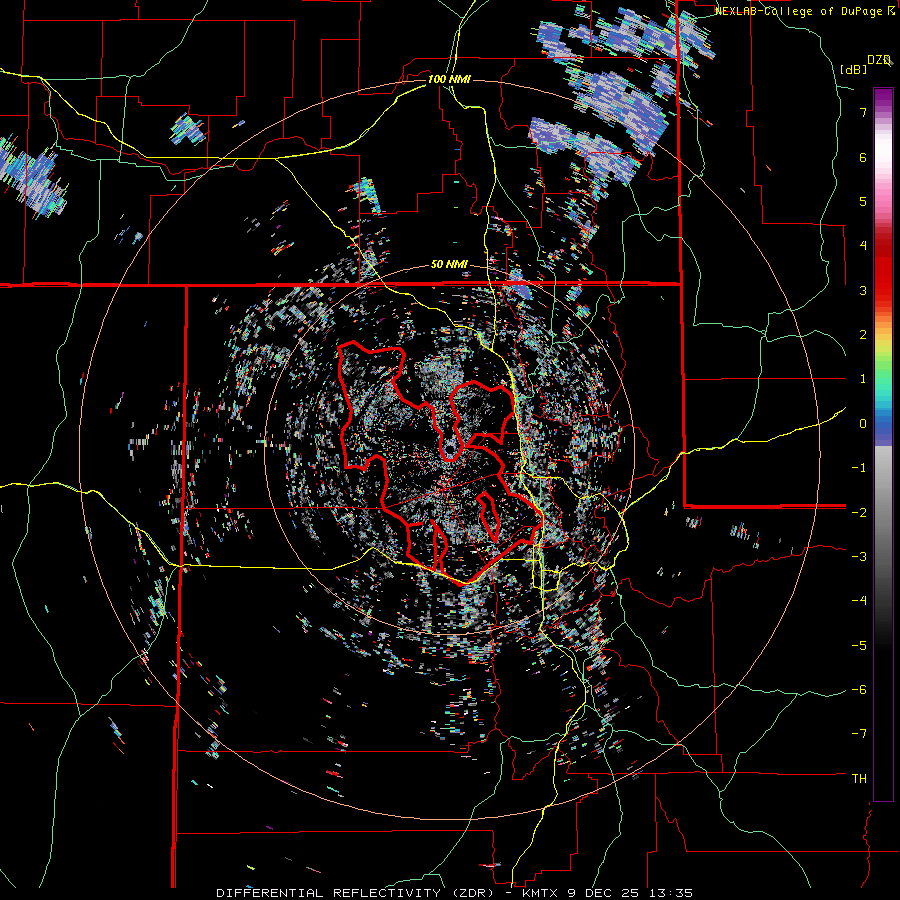Click the "9 DEC 25" date in the caption
Image resolution: width=900 pixels, height=900 pixels.
[602, 893]
